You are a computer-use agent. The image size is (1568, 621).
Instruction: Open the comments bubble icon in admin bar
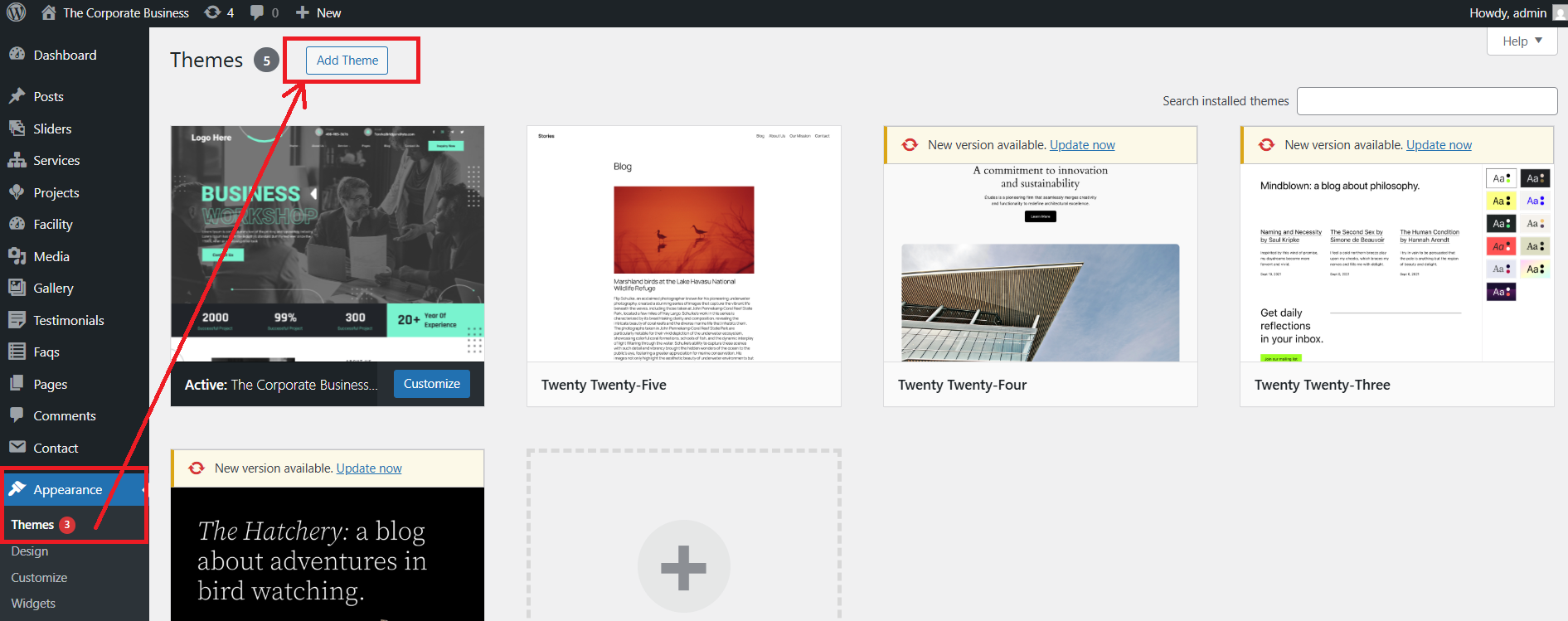click(258, 12)
